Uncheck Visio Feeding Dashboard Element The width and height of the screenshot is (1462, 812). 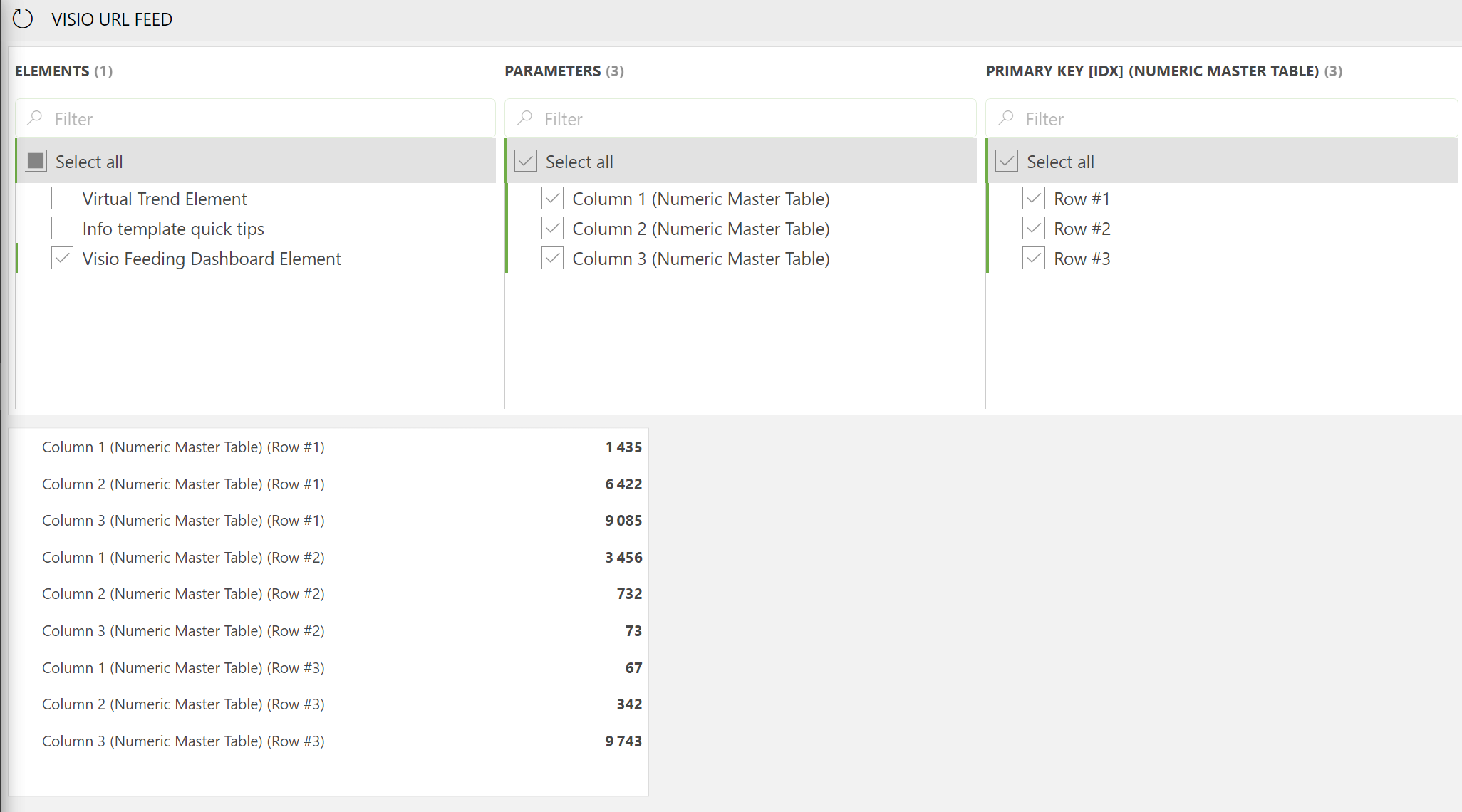[x=63, y=258]
